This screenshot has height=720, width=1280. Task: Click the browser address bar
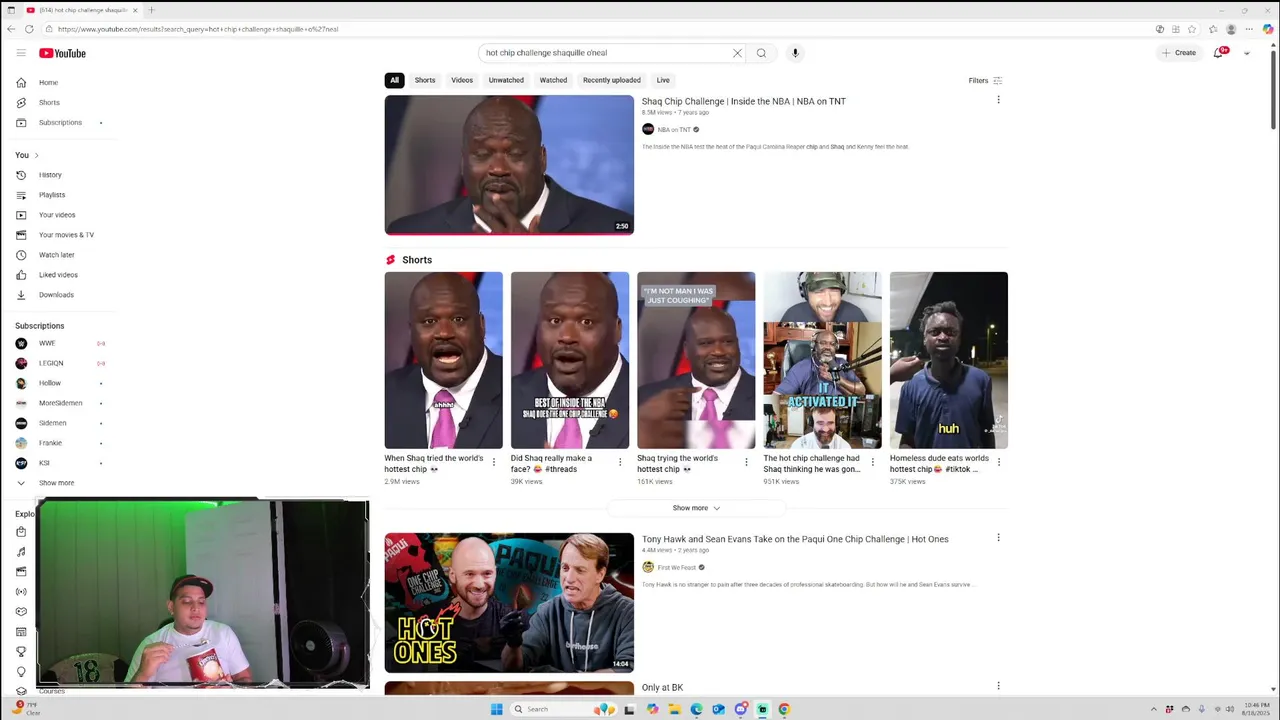600,29
